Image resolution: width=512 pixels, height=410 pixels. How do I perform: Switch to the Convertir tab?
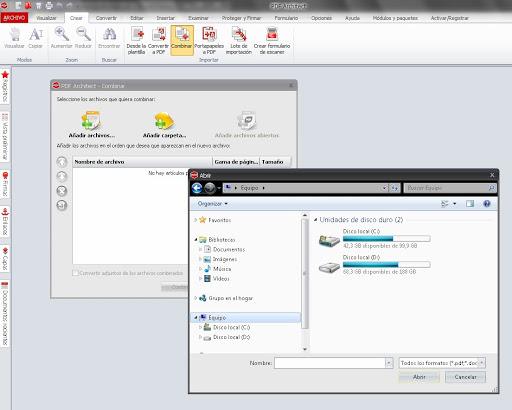pyautogui.click(x=106, y=18)
